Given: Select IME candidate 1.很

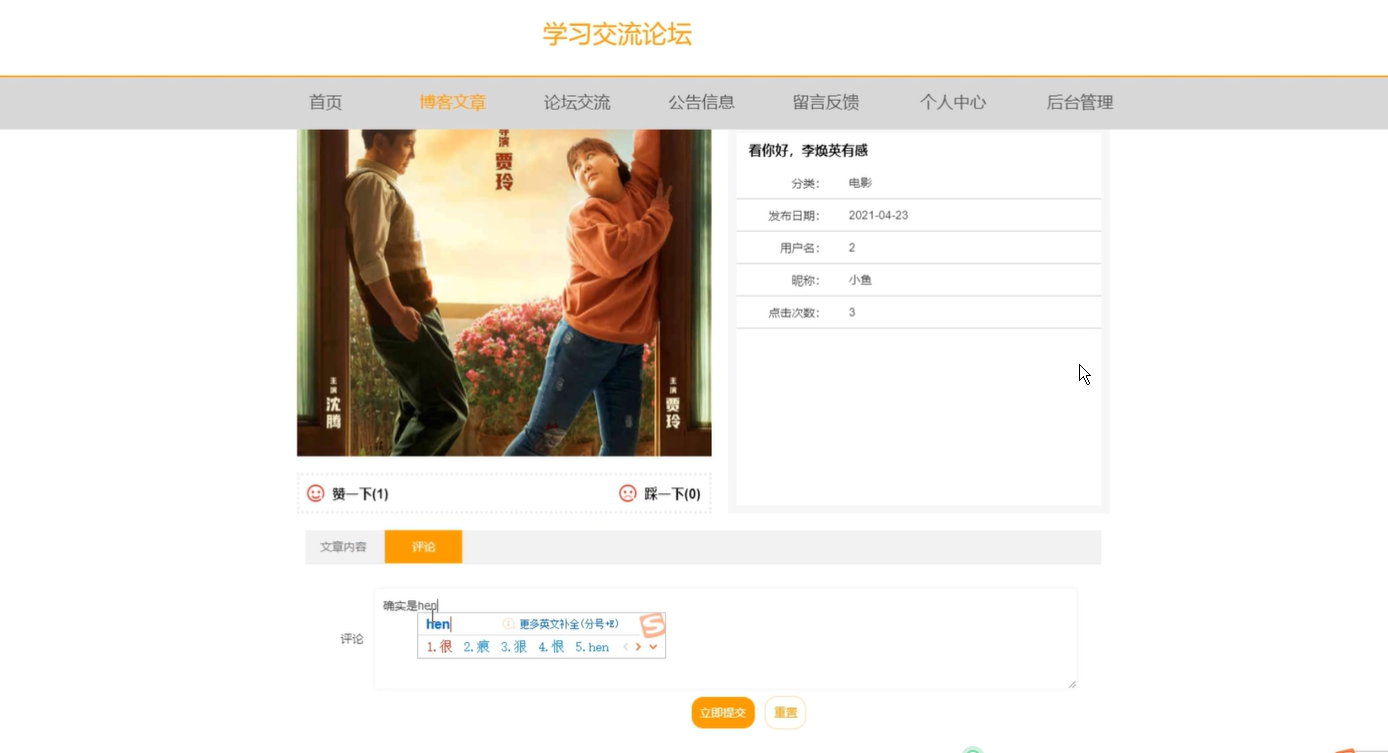Looking at the screenshot, I should tap(440, 647).
